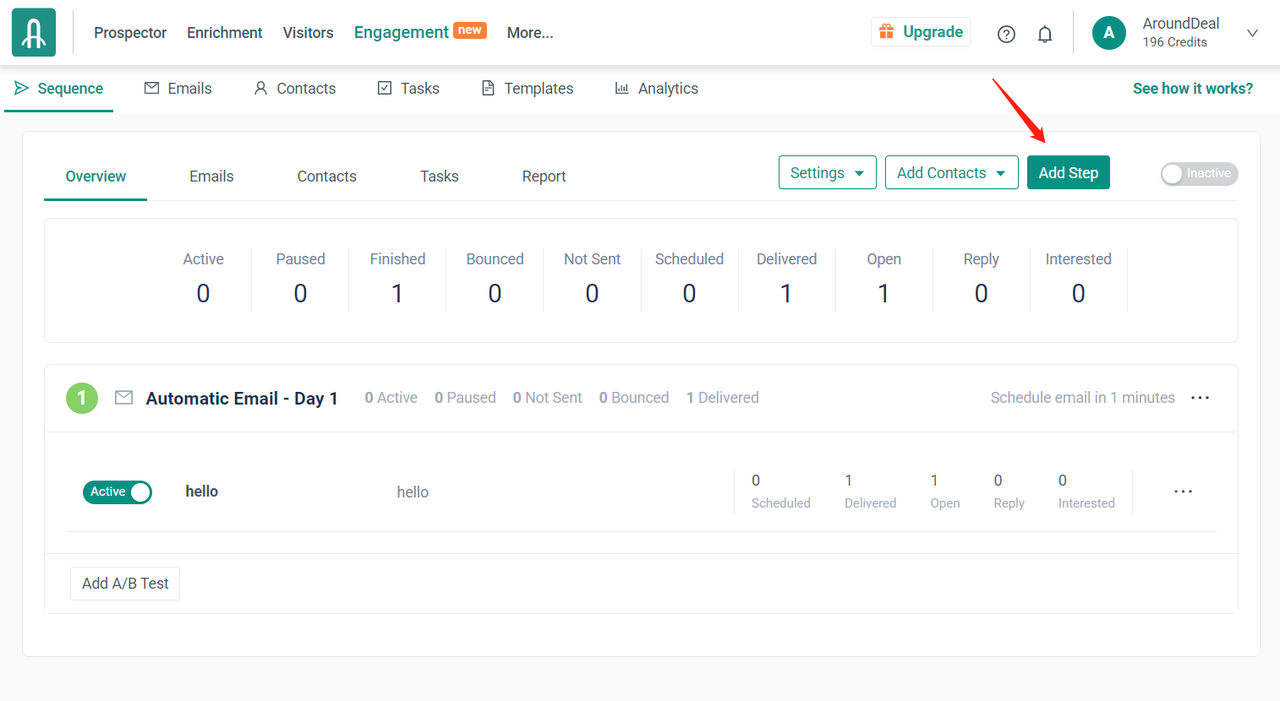Open three-dot menu for hello email row
Screen dimensions: 1280x701
1183,492
